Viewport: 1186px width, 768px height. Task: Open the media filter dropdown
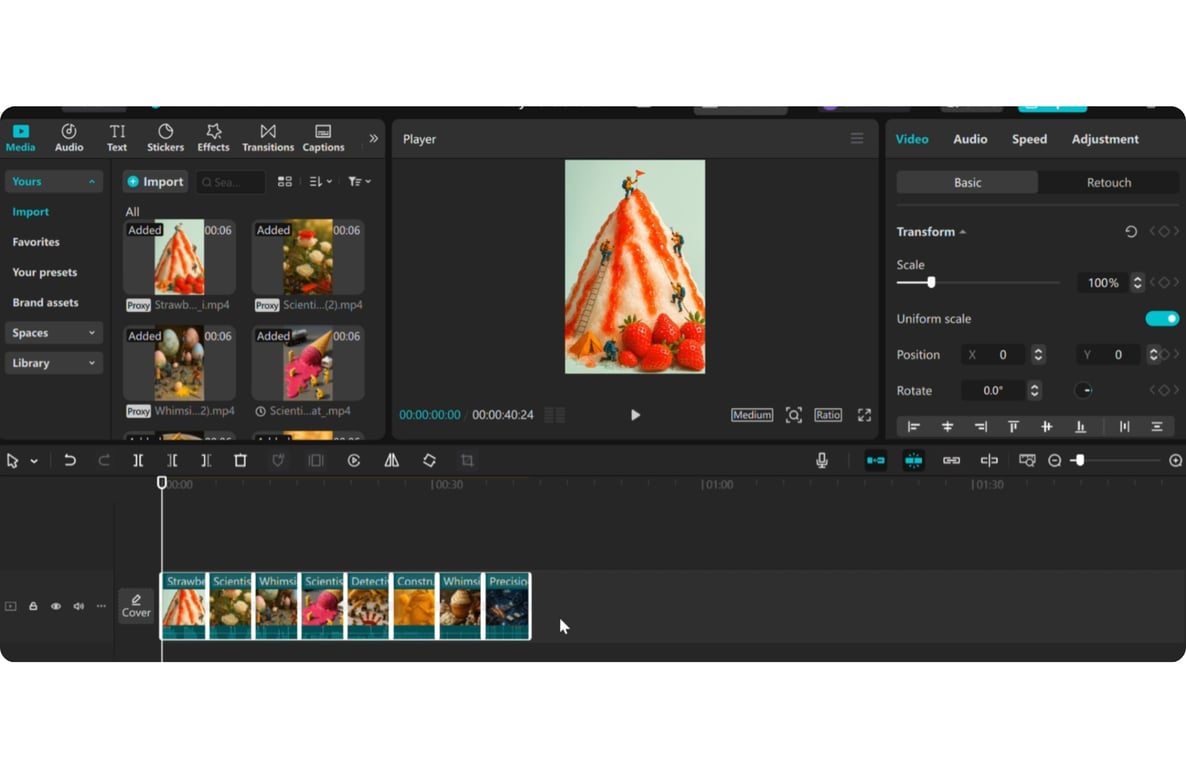359,182
